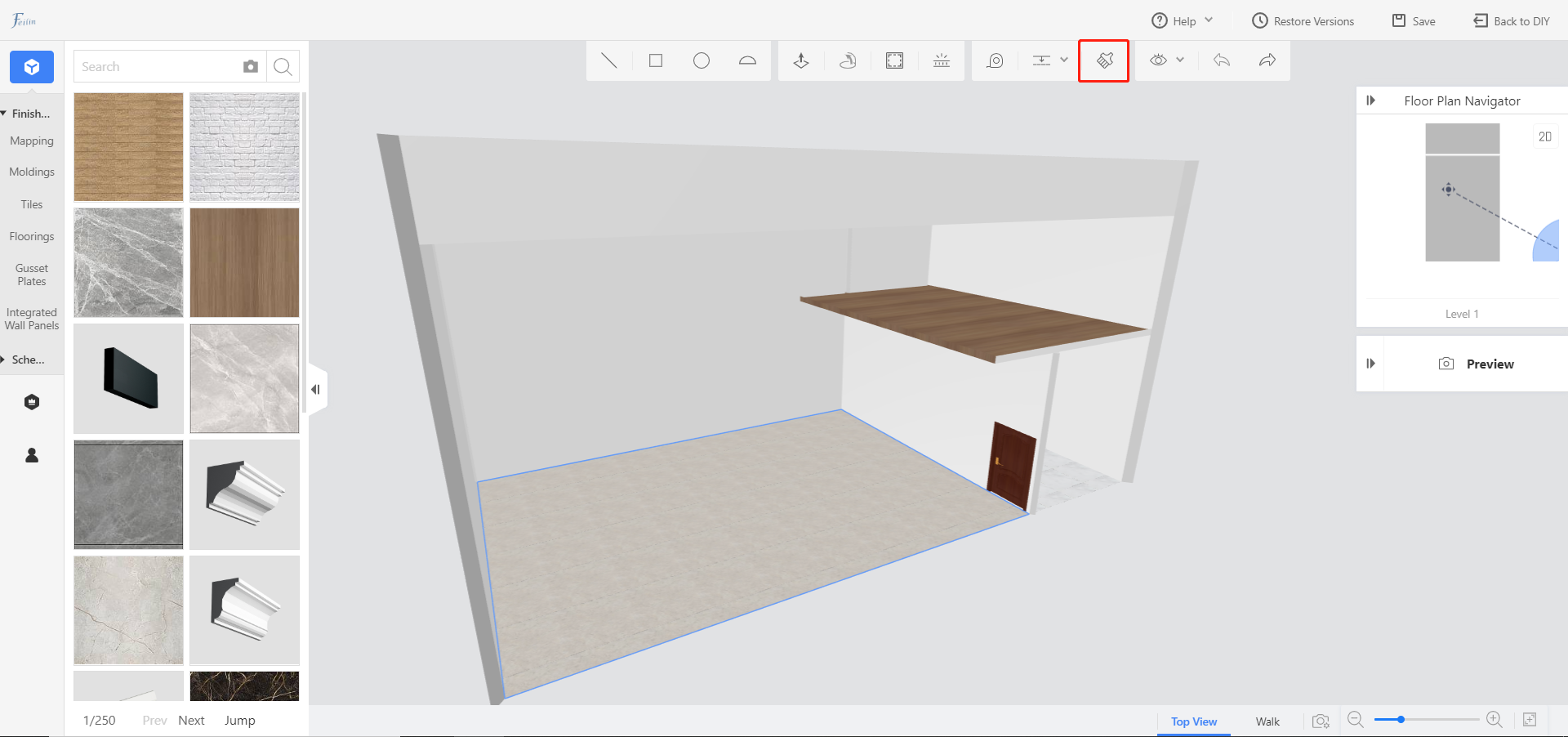Select the cream cracked marble material
The width and height of the screenshot is (1568, 737).
point(128,610)
